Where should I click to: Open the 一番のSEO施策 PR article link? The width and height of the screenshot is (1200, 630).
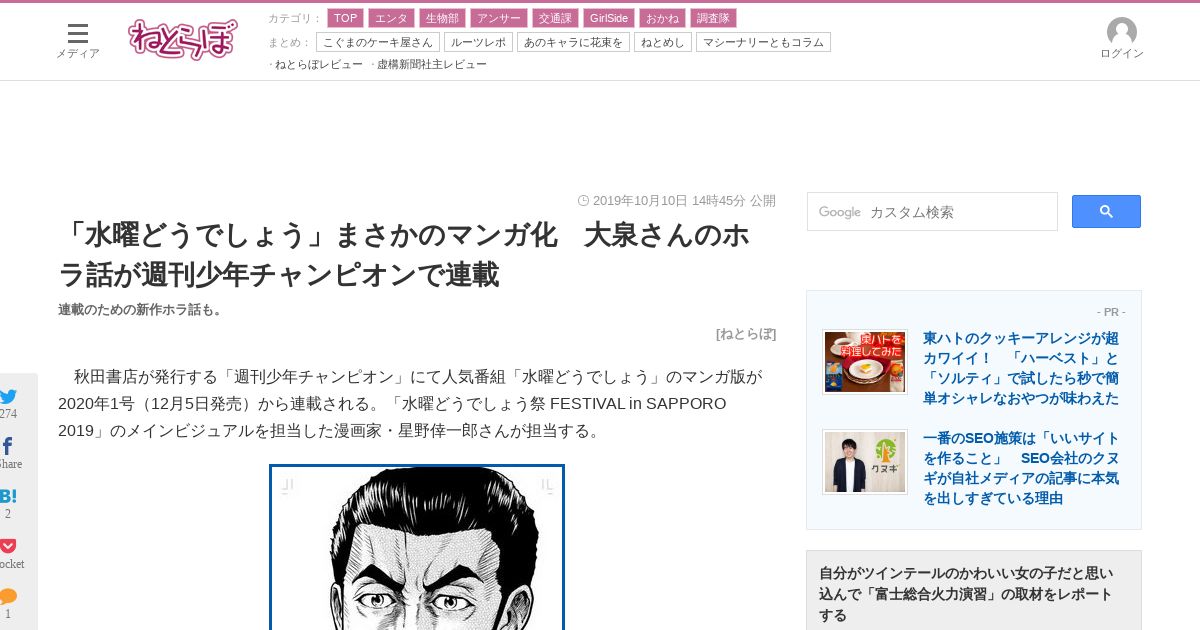[1021, 468]
